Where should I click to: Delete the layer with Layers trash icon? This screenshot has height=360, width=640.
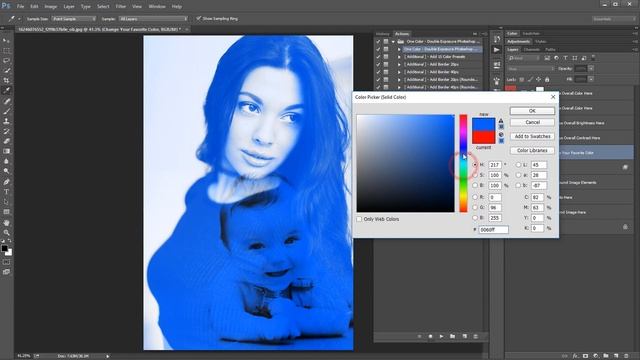click(x=627, y=356)
